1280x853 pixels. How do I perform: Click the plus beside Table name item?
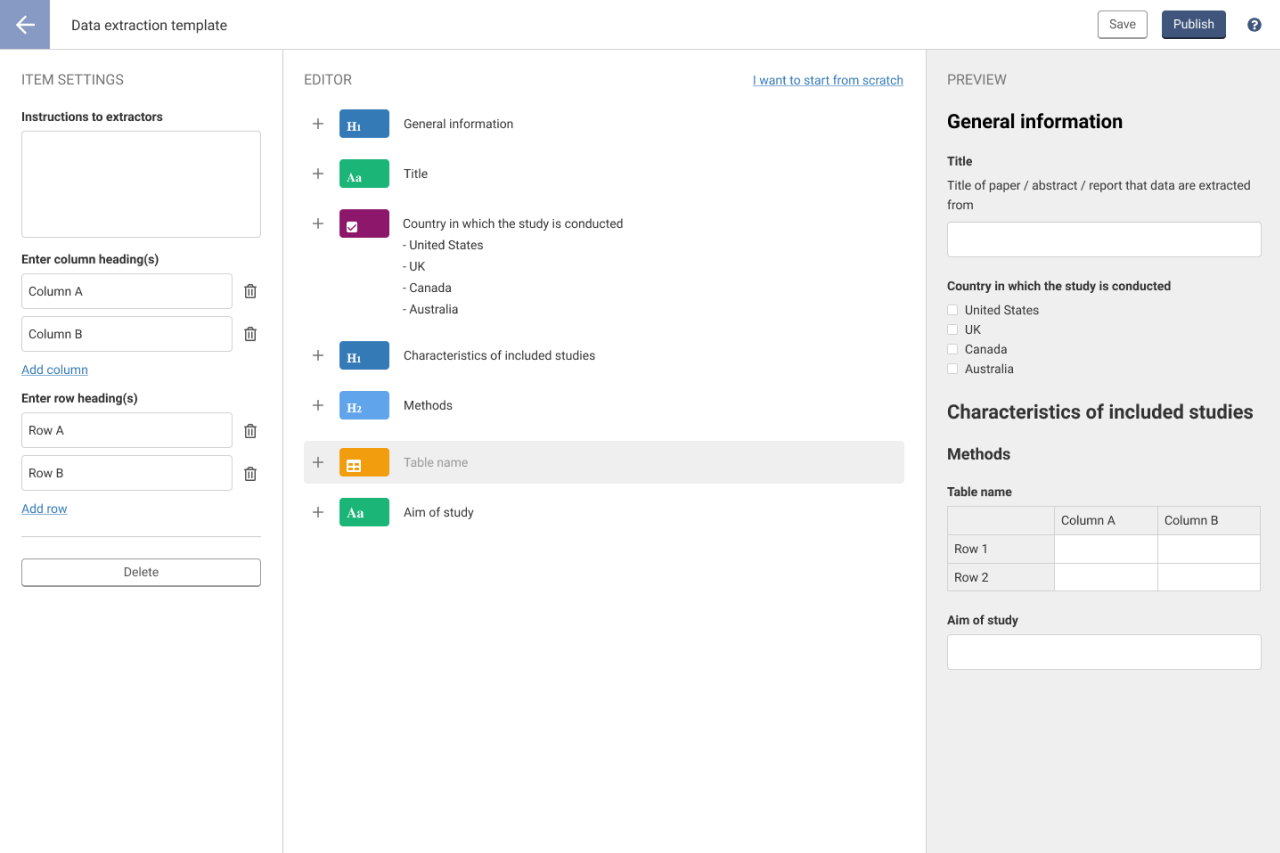(x=318, y=463)
